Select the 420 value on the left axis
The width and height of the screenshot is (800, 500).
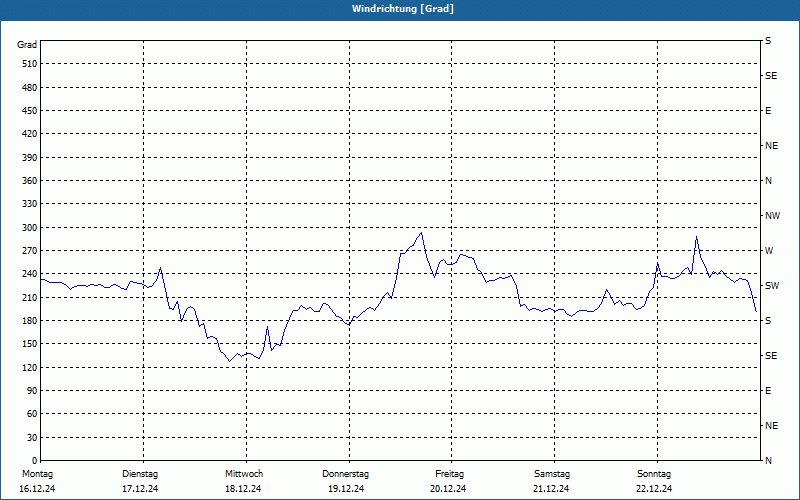pos(30,134)
